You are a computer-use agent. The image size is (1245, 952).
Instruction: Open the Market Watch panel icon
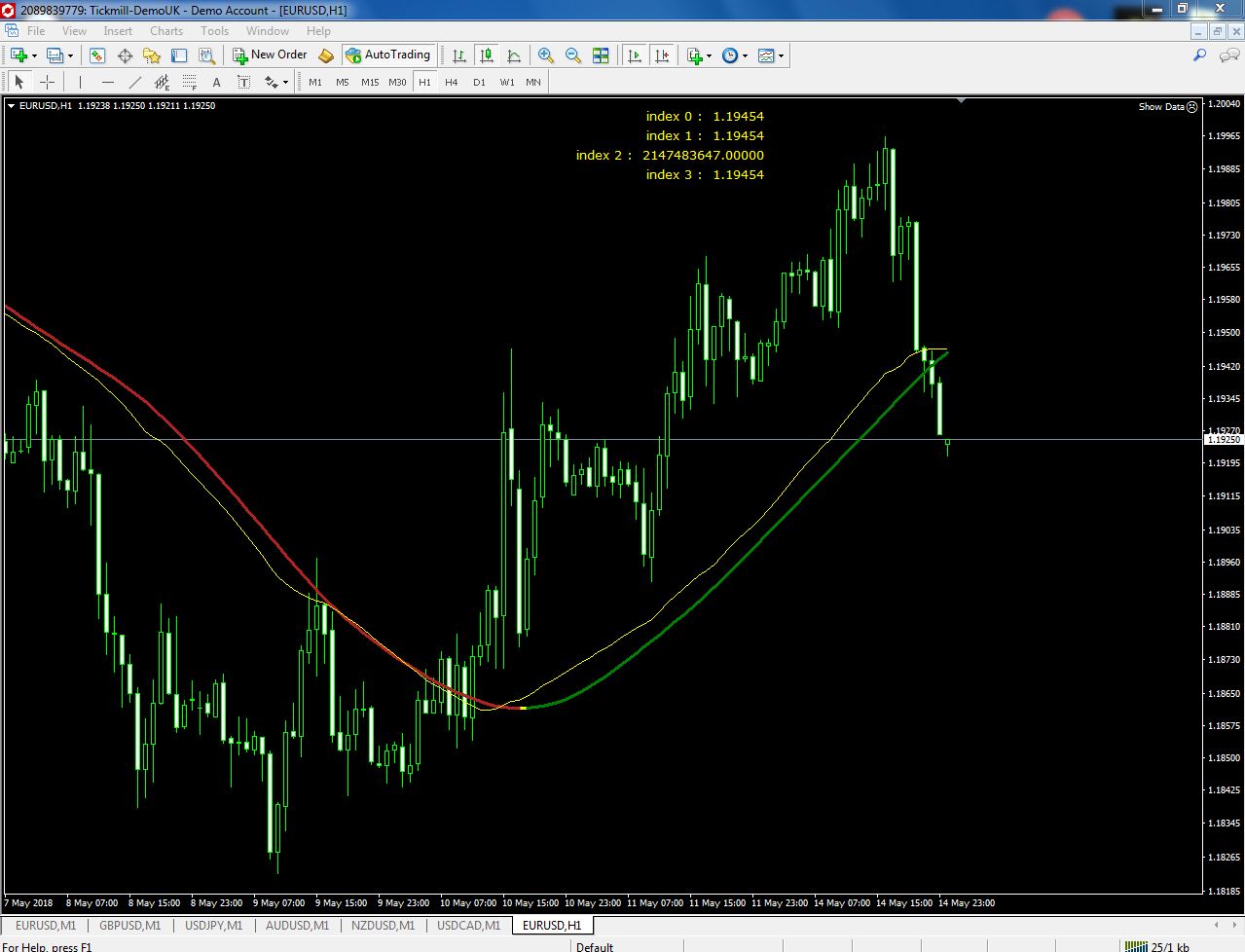(x=97, y=55)
